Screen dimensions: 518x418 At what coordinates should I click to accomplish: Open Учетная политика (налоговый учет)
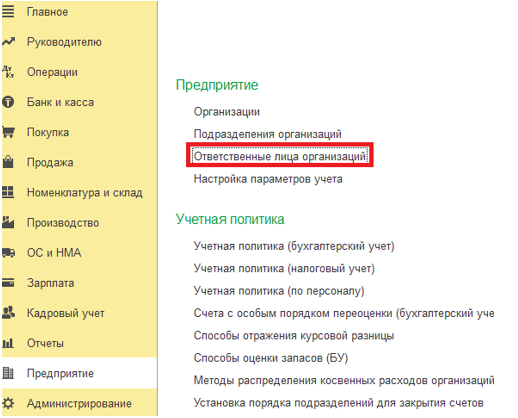[284, 268]
